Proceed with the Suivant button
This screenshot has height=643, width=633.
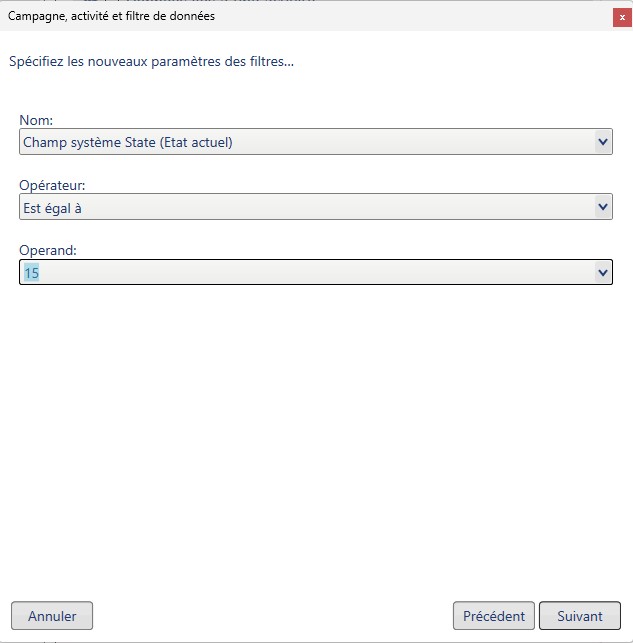pos(580,616)
